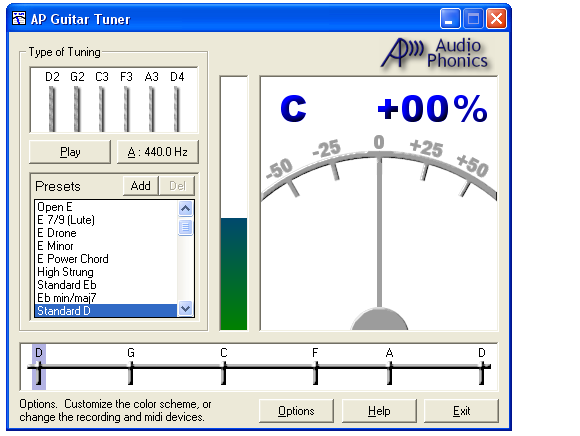Minimize the AP Guitar Tuner window
Image resolution: width=580 pixels, height=436 pixels.
pyautogui.click(x=450, y=18)
